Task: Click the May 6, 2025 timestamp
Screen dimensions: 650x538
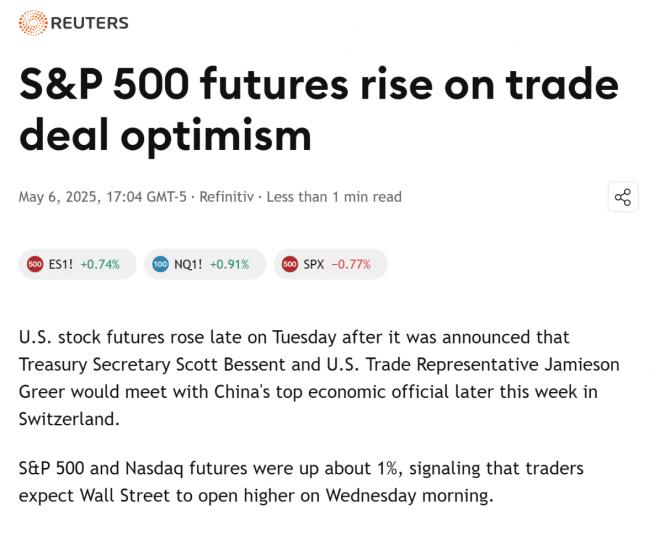Action: [102, 196]
